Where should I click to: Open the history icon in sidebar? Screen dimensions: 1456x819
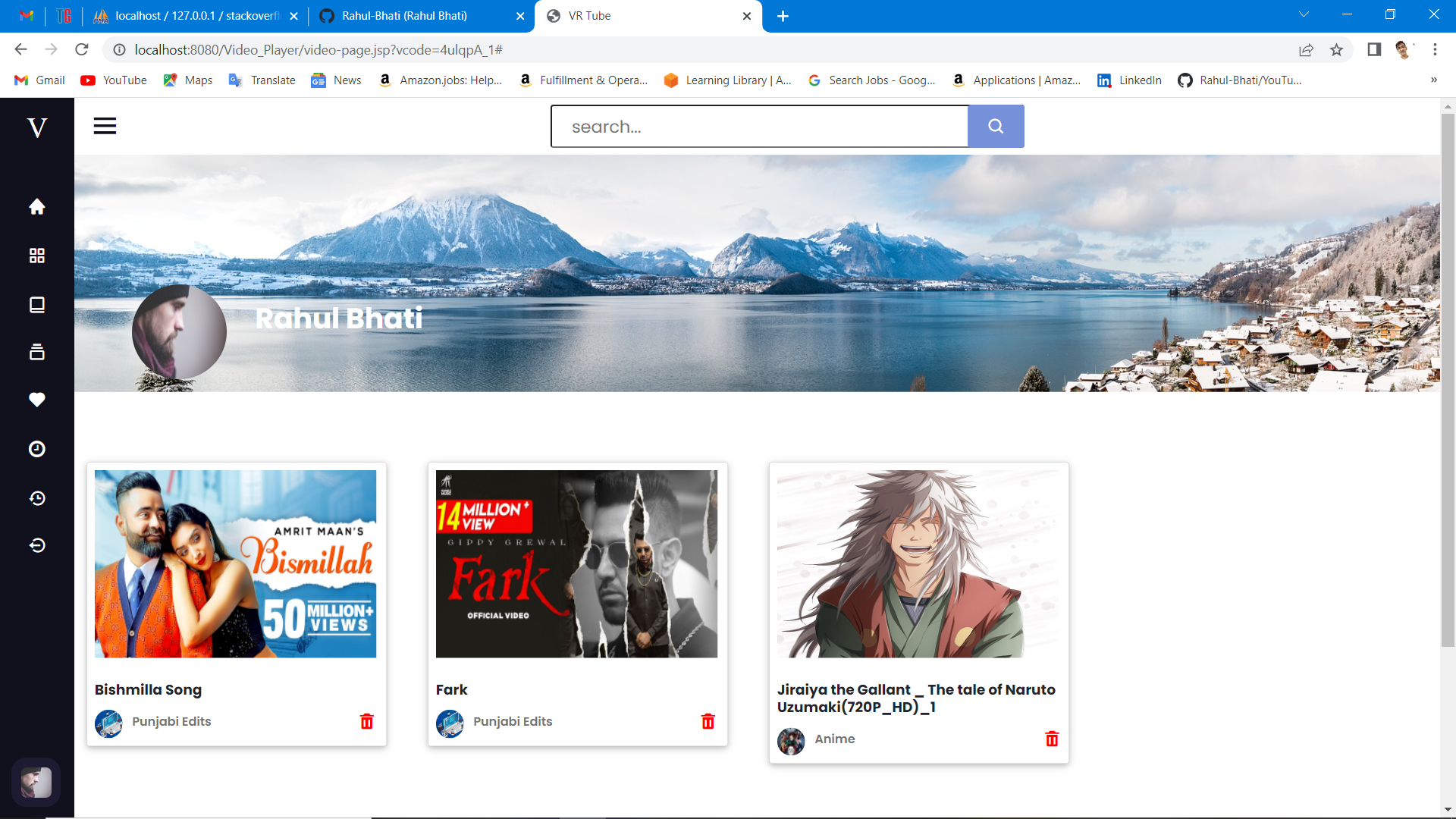[x=36, y=498]
